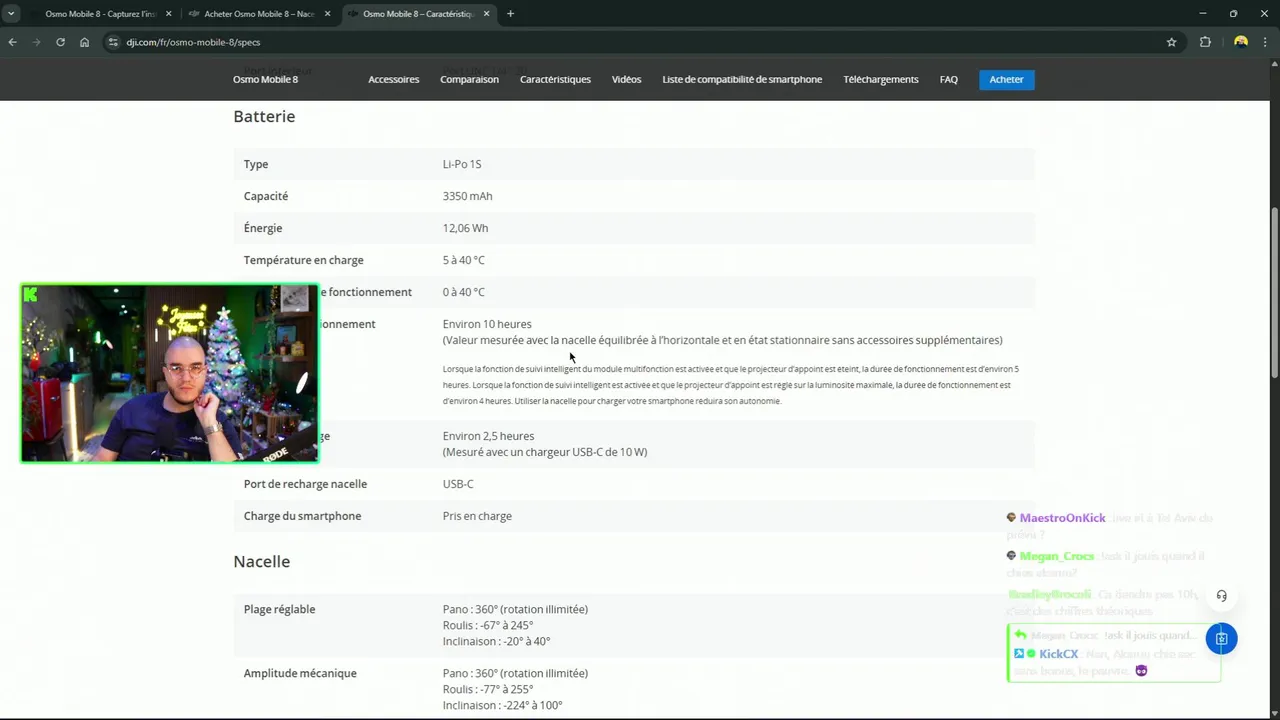Close the 'Acheter Osmo Mobile 8' tab
Viewport: 1280px width, 720px height.
(x=327, y=14)
